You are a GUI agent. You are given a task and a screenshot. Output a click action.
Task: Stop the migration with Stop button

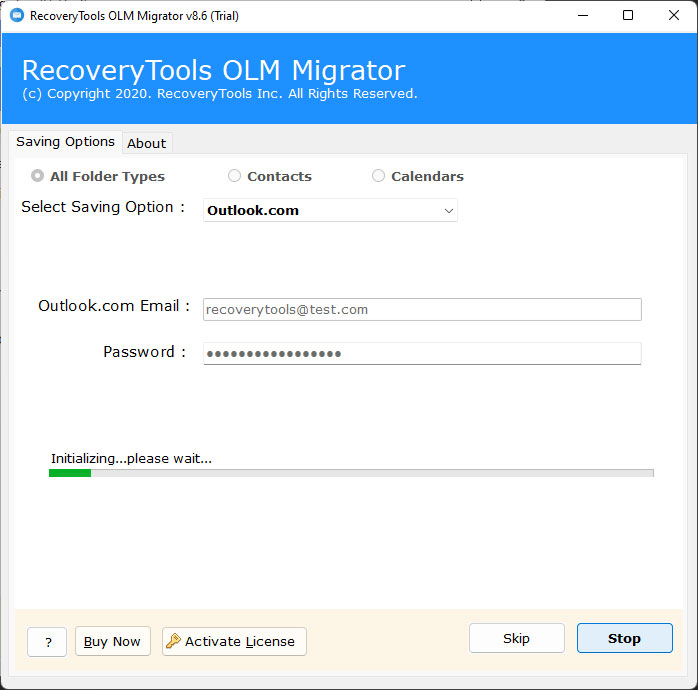pyautogui.click(x=625, y=638)
